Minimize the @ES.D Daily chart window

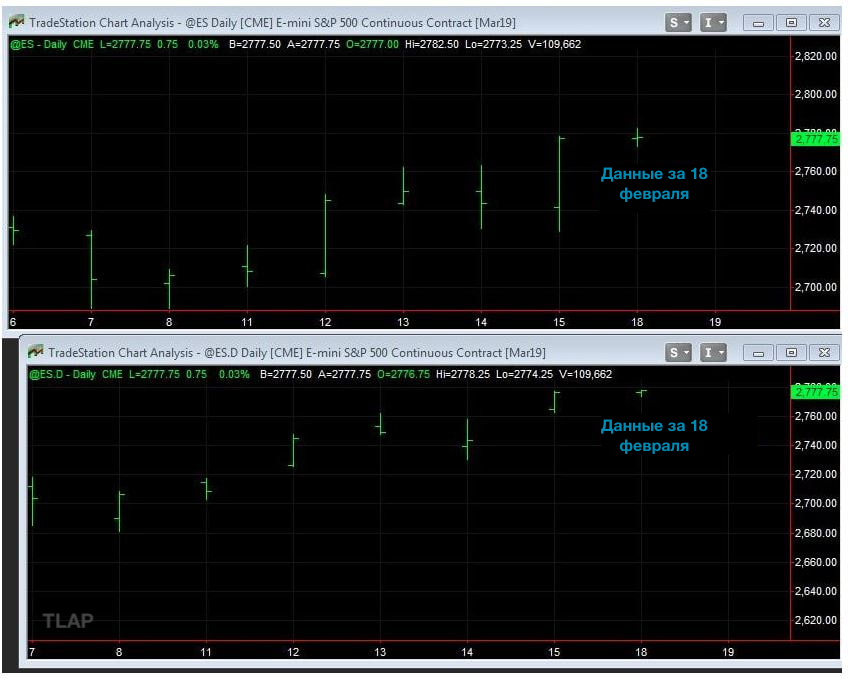coord(758,353)
